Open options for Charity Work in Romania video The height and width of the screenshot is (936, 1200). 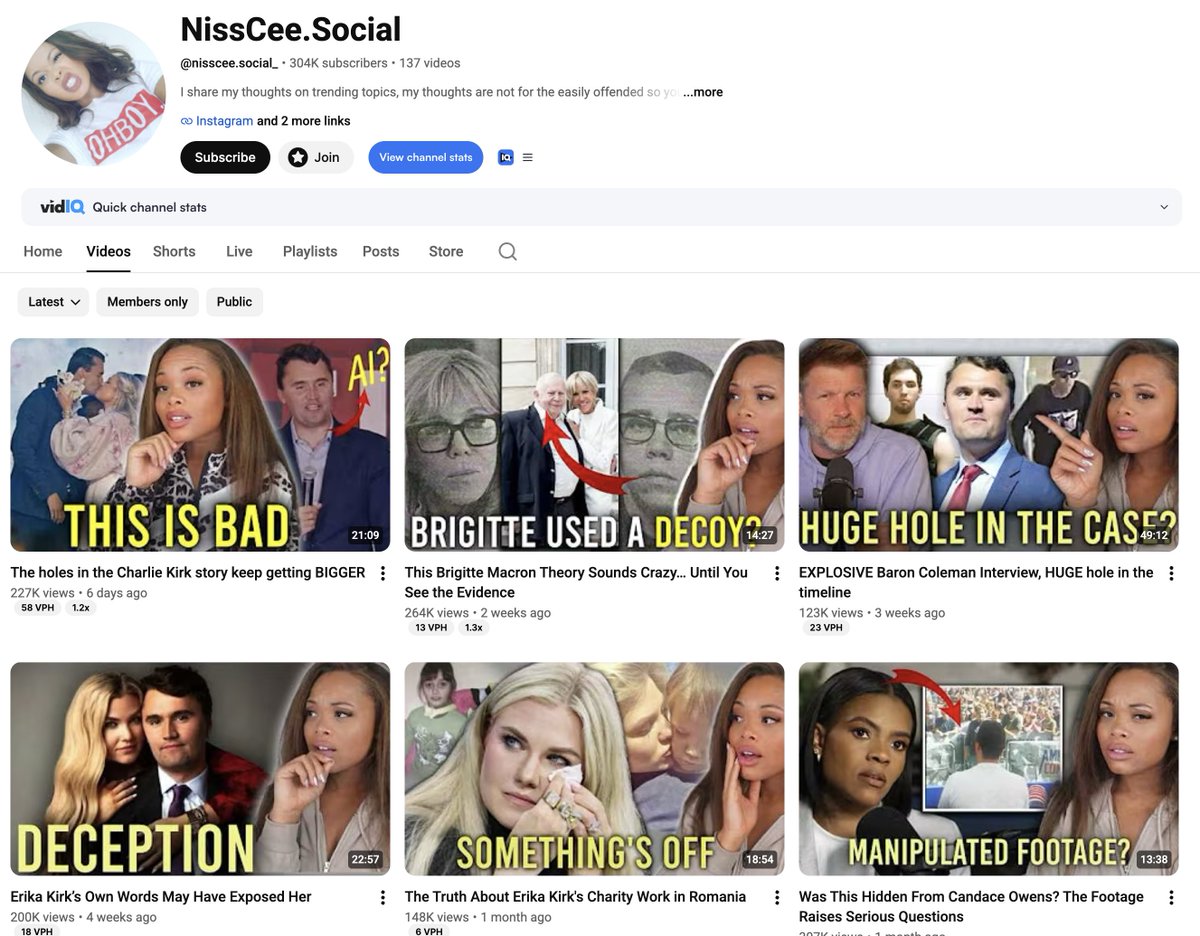(777, 897)
